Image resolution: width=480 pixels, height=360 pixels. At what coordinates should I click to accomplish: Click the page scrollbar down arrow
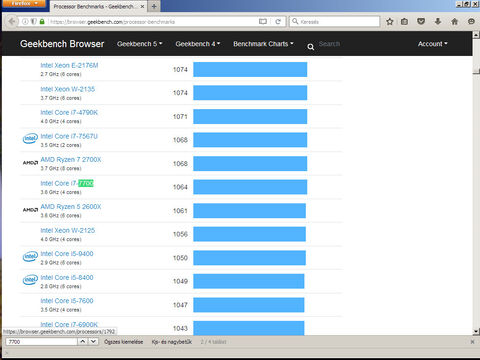tap(476, 331)
